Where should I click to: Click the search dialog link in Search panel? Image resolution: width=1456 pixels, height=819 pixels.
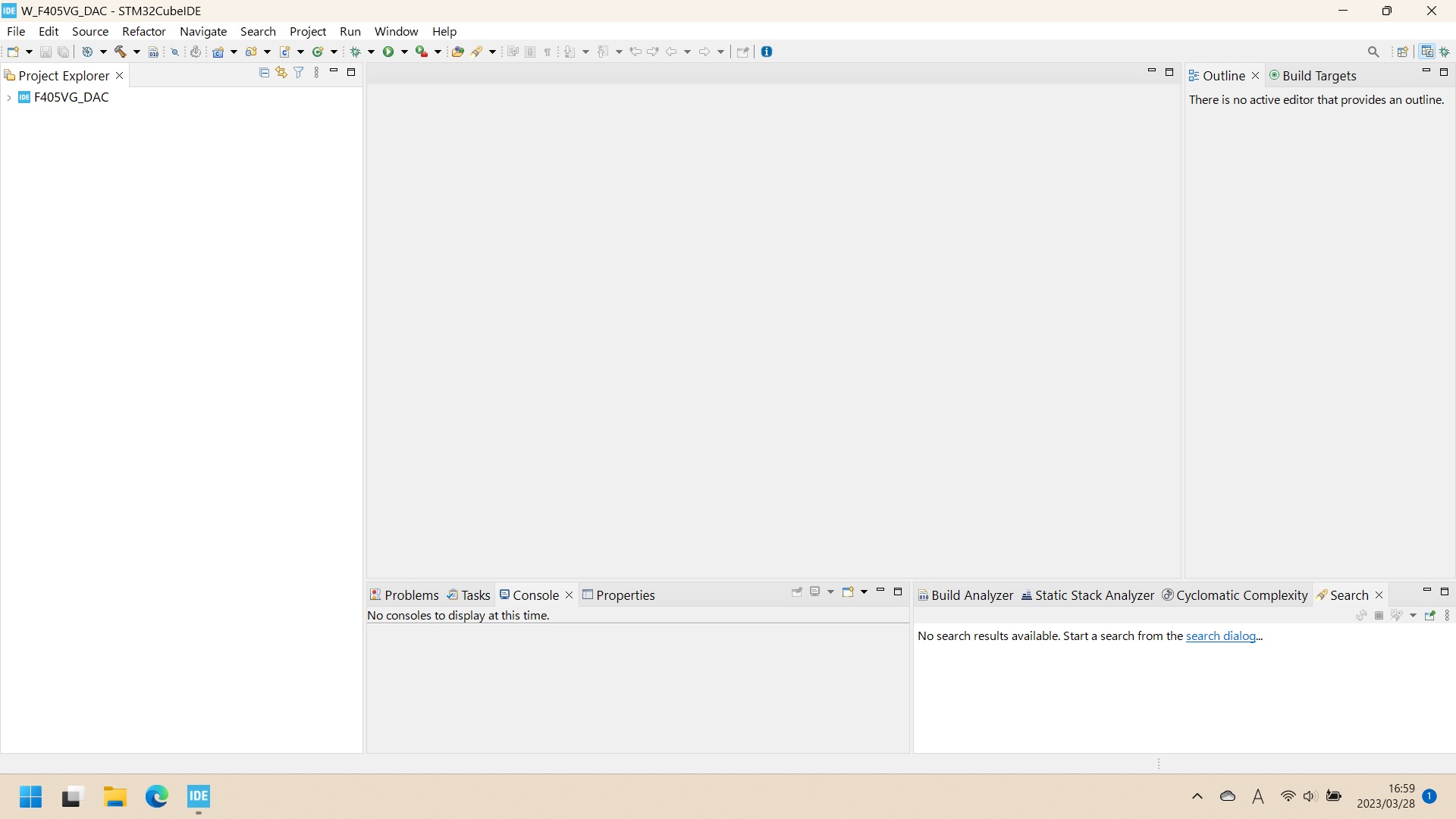point(1221,636)
